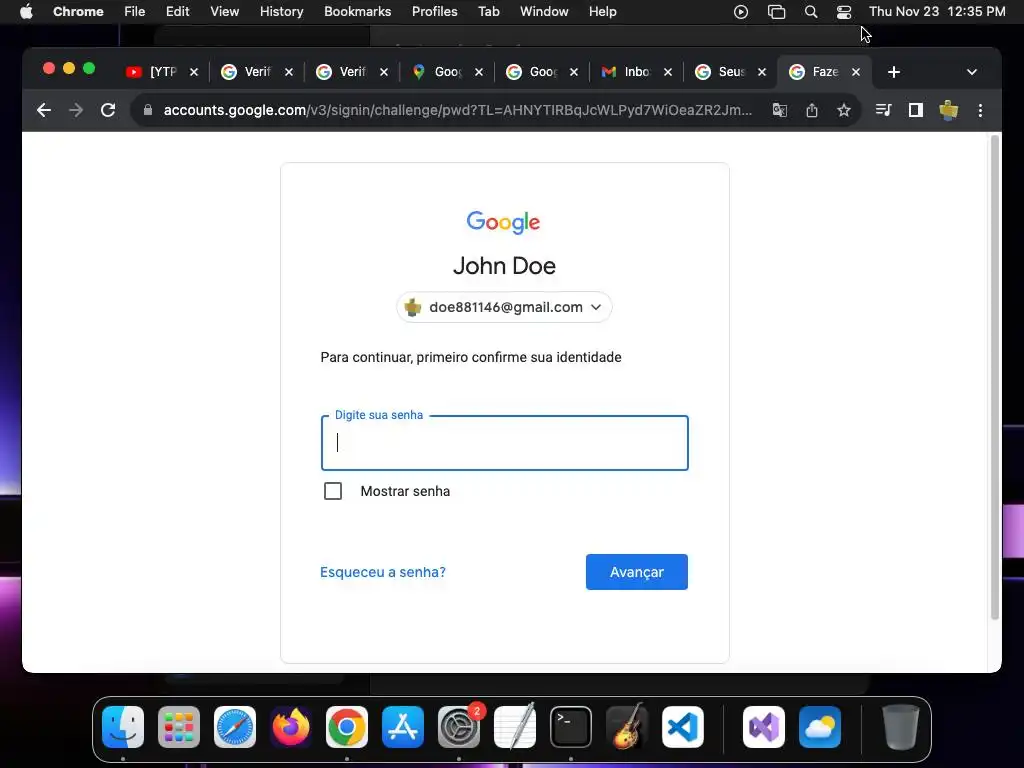This screenshot has width=1024, height=768.
Task: Click the page vertical scrollbar
Action: [995, 377]
